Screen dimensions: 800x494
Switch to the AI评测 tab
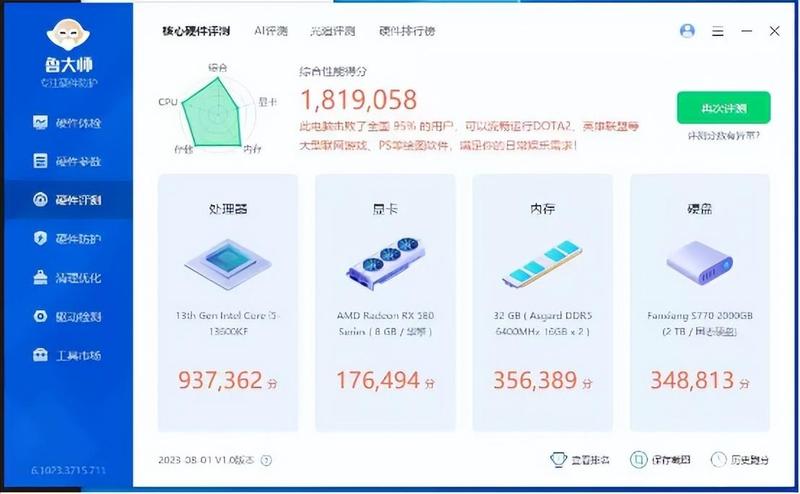(x=271, y=31)
